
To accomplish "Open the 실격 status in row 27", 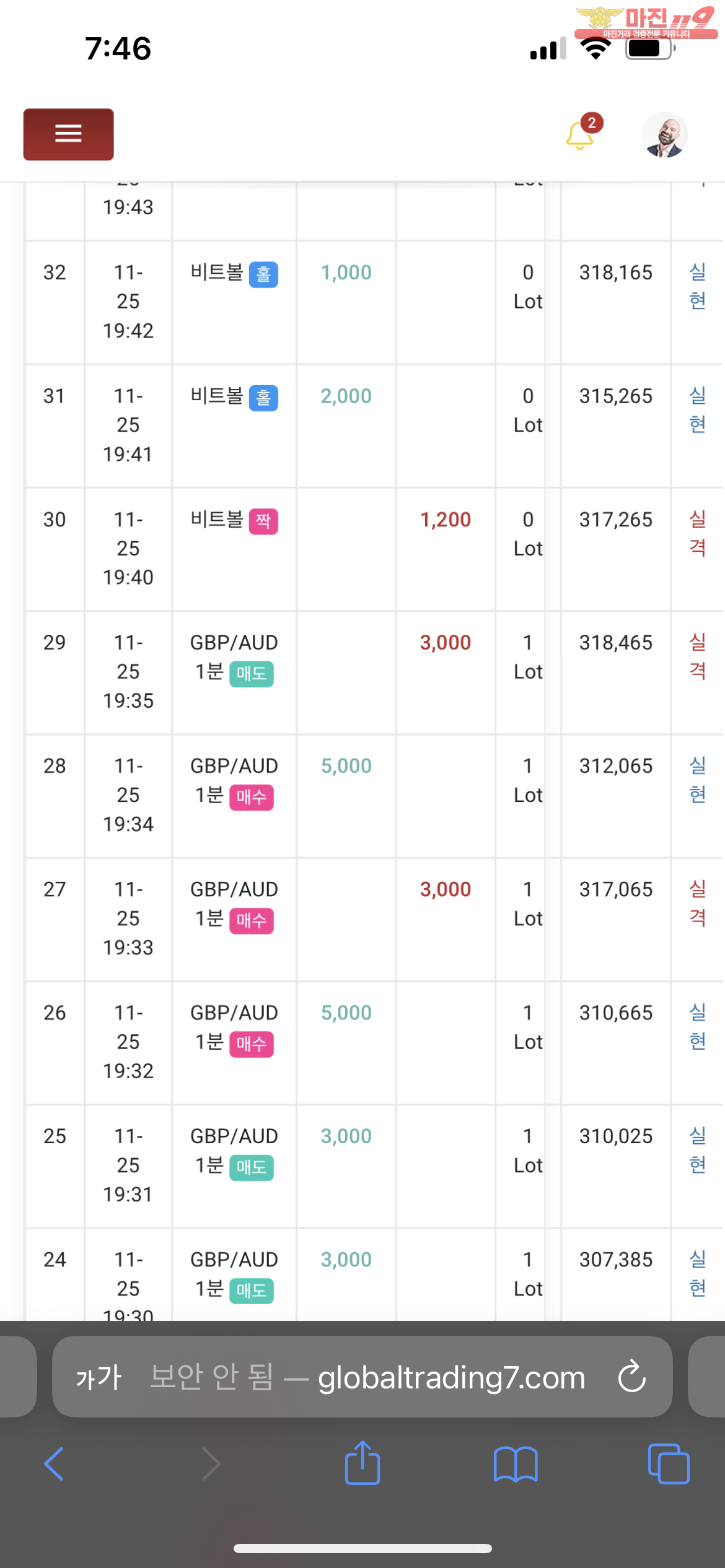I will [x=698, y=904].
